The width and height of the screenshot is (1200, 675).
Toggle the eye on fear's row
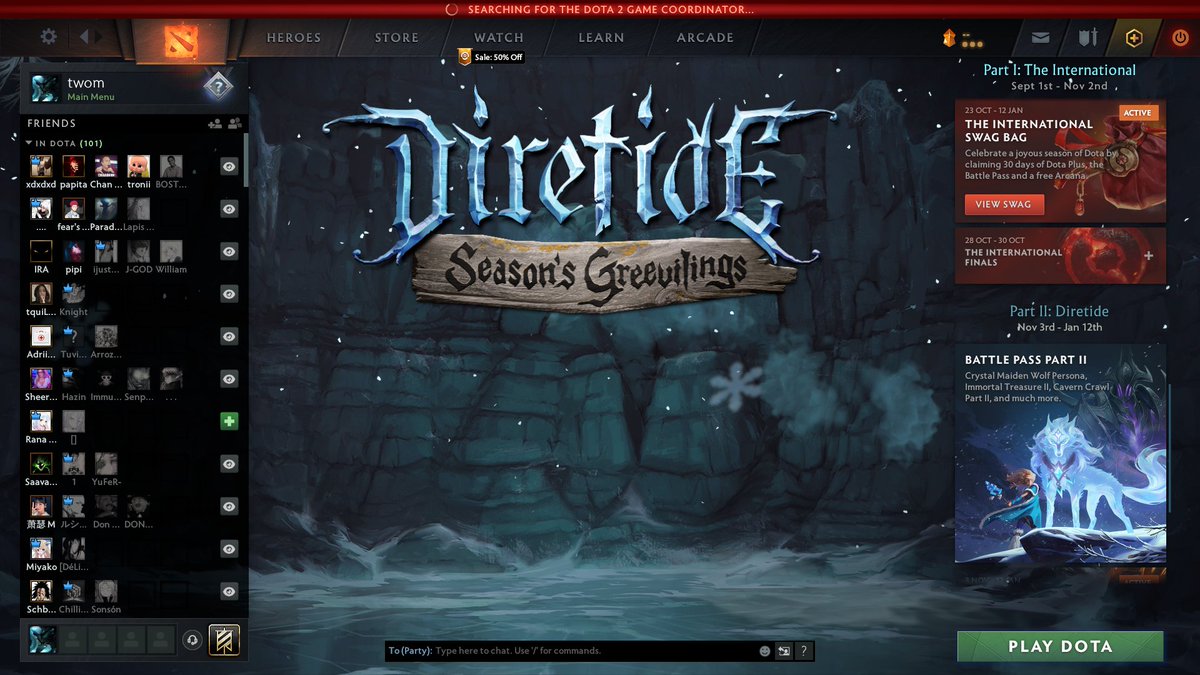click(229, 209)
